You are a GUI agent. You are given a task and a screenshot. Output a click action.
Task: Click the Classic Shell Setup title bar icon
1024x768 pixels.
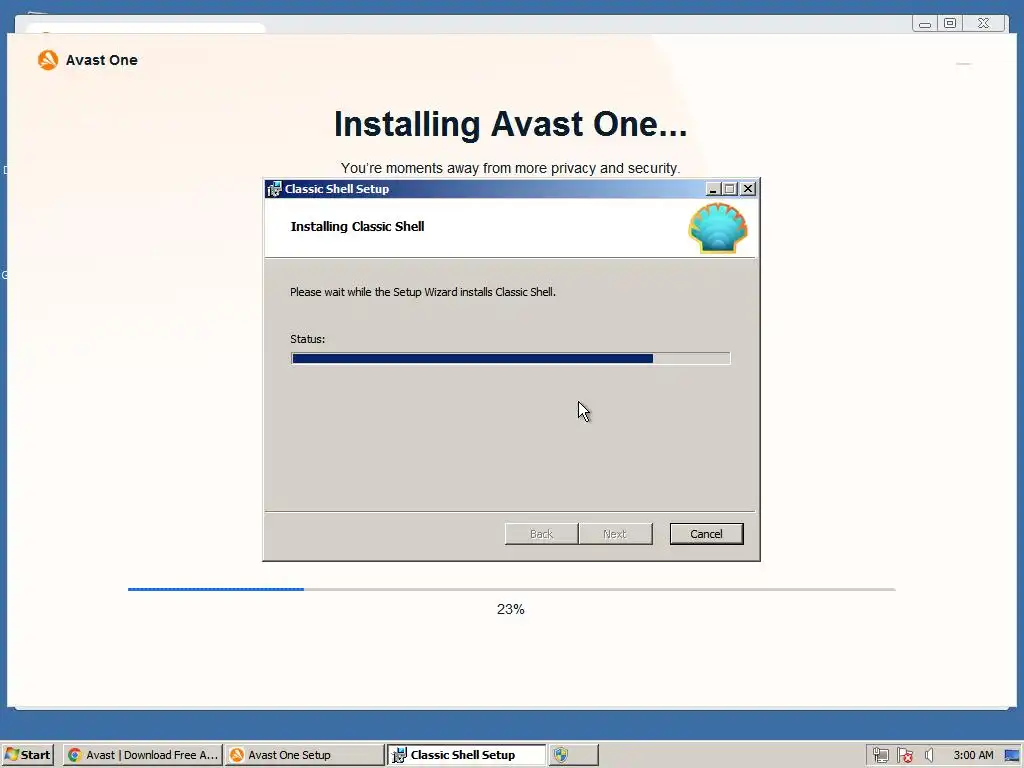tap(274, 189)
